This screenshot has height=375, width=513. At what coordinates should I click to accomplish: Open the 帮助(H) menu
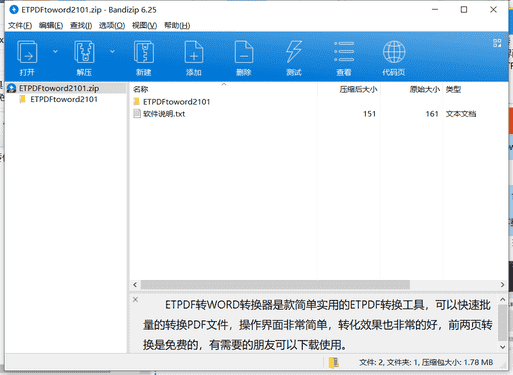[177, 25]
